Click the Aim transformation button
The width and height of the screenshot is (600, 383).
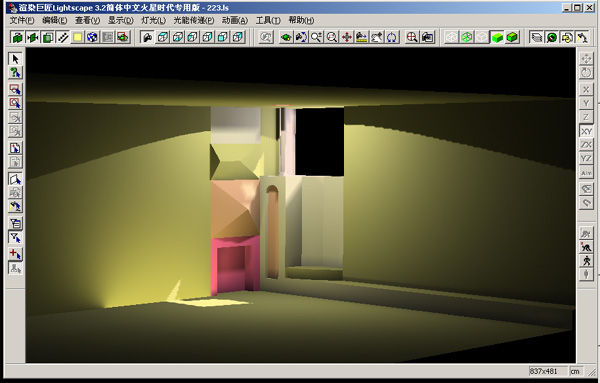pyautogui.click(x=586, y=173)
